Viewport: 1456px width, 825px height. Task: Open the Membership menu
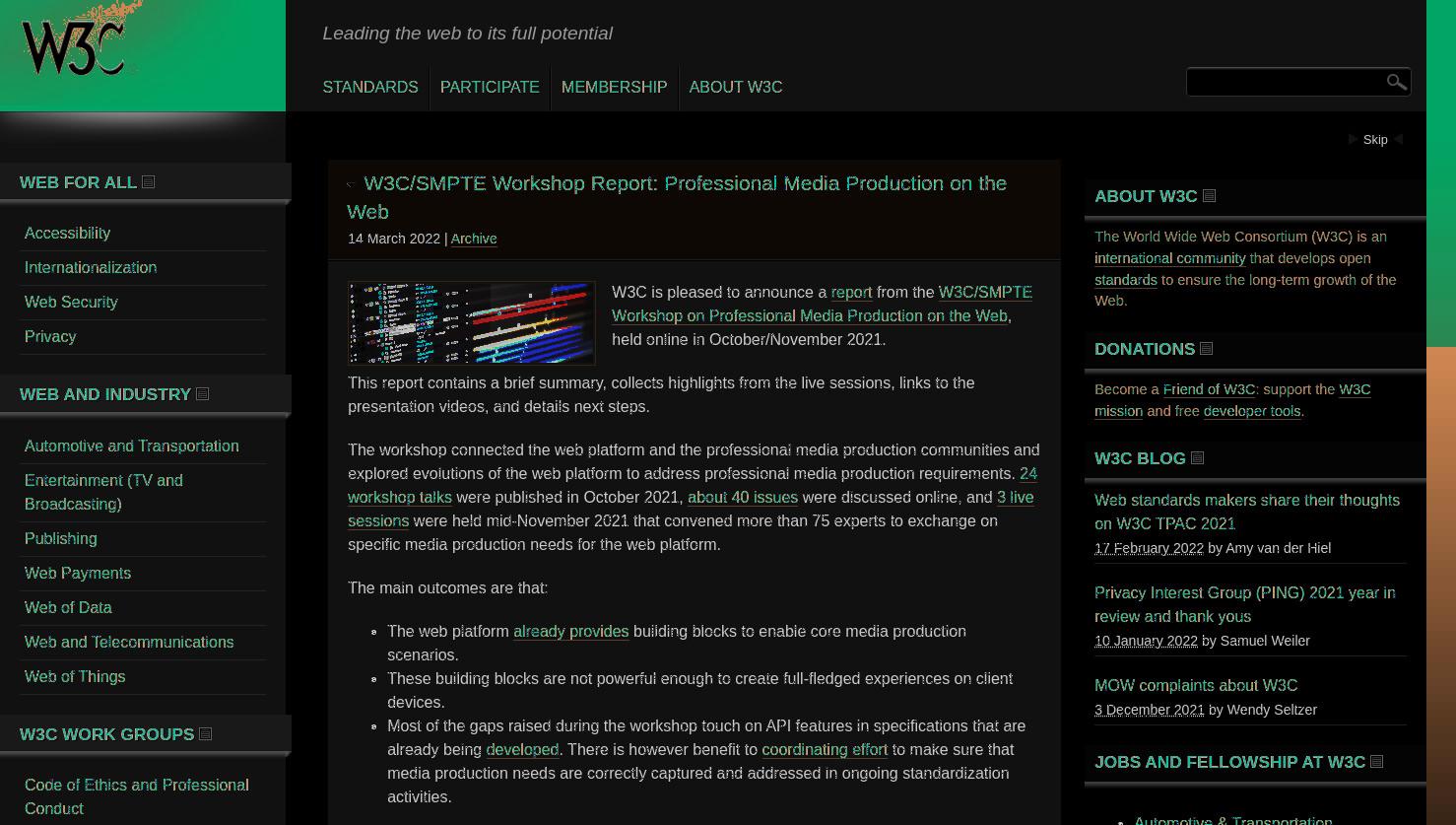click(x=614, y=88)
